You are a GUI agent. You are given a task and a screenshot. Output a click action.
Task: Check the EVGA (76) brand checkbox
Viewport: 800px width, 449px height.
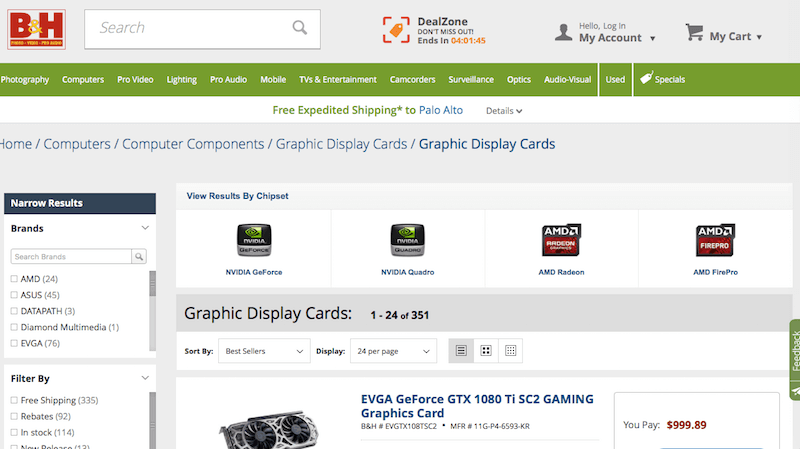14,343
